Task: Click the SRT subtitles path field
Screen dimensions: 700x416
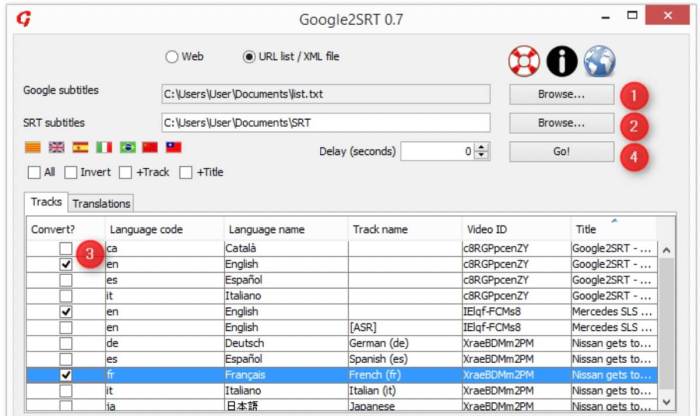Action: 326,123
